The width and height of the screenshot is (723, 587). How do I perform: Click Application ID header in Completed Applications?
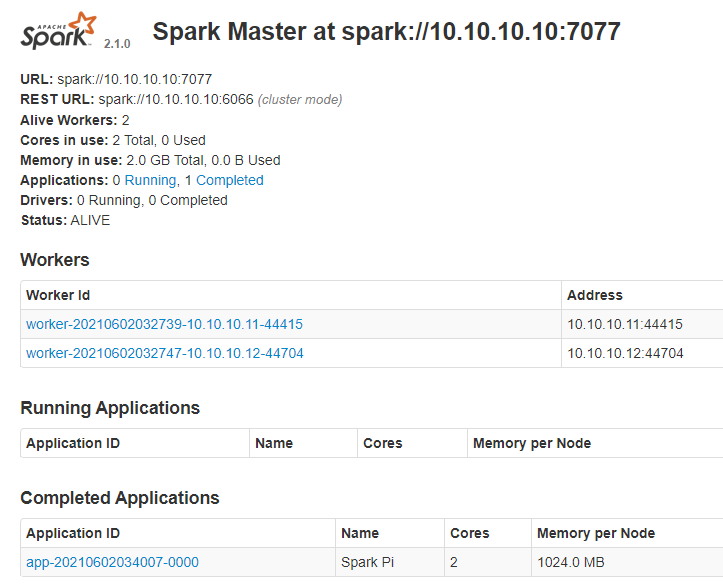tap(73, 533)
